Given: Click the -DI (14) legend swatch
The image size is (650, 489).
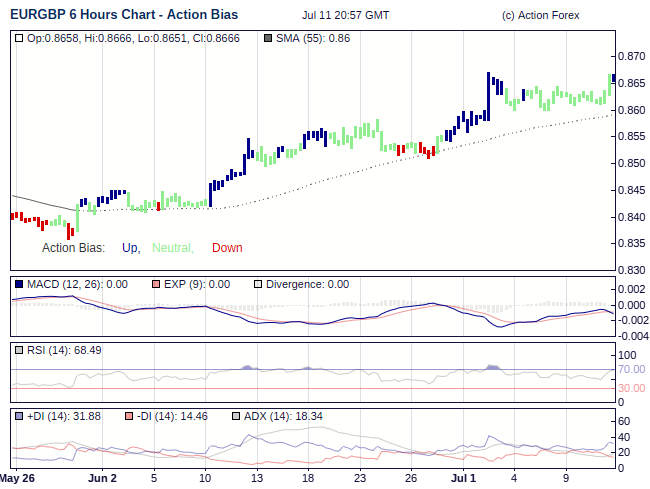Looking at the screenshot, I should [x=131, y=416].
